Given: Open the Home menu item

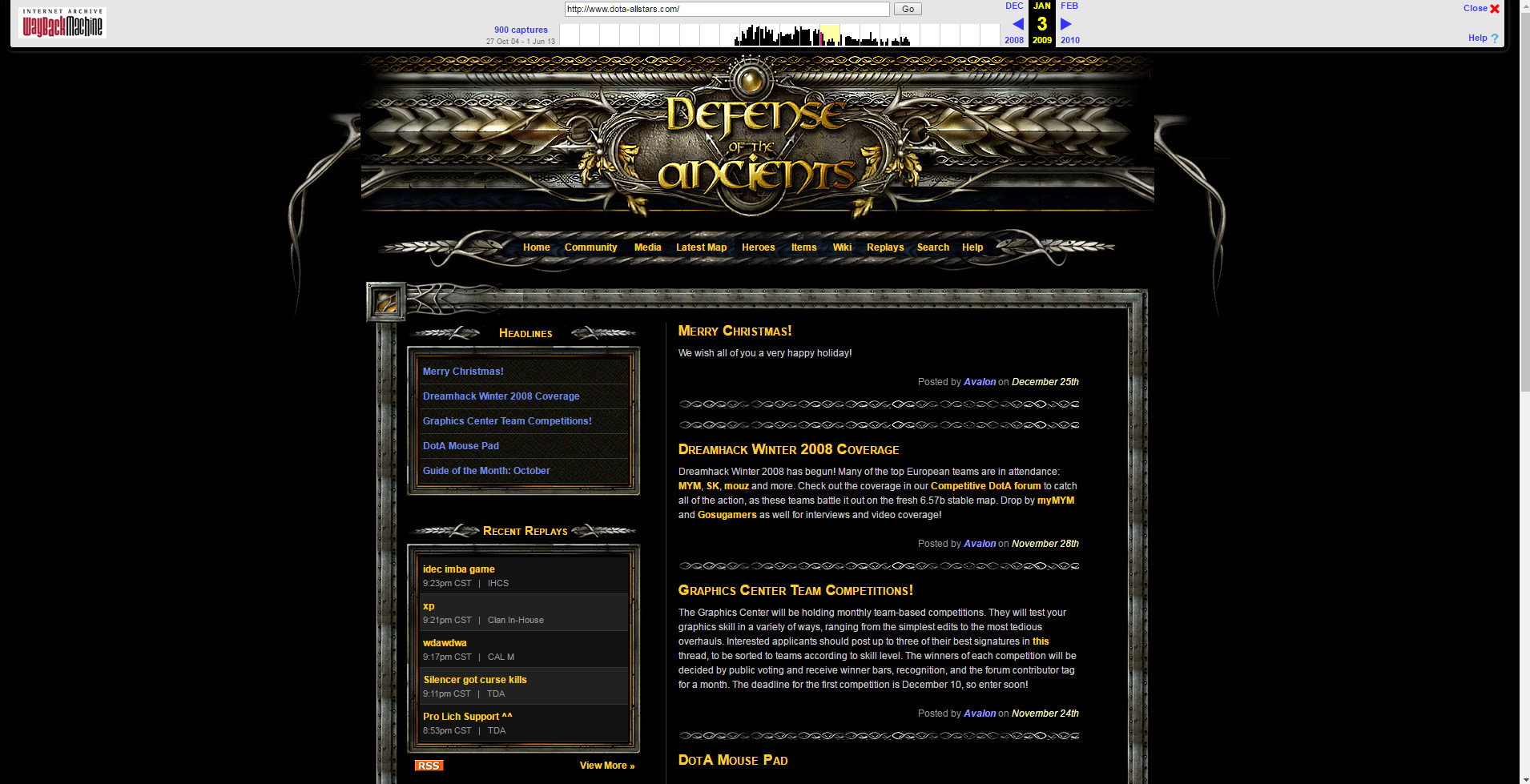Looking at the screenshot, I should [537, 247].
